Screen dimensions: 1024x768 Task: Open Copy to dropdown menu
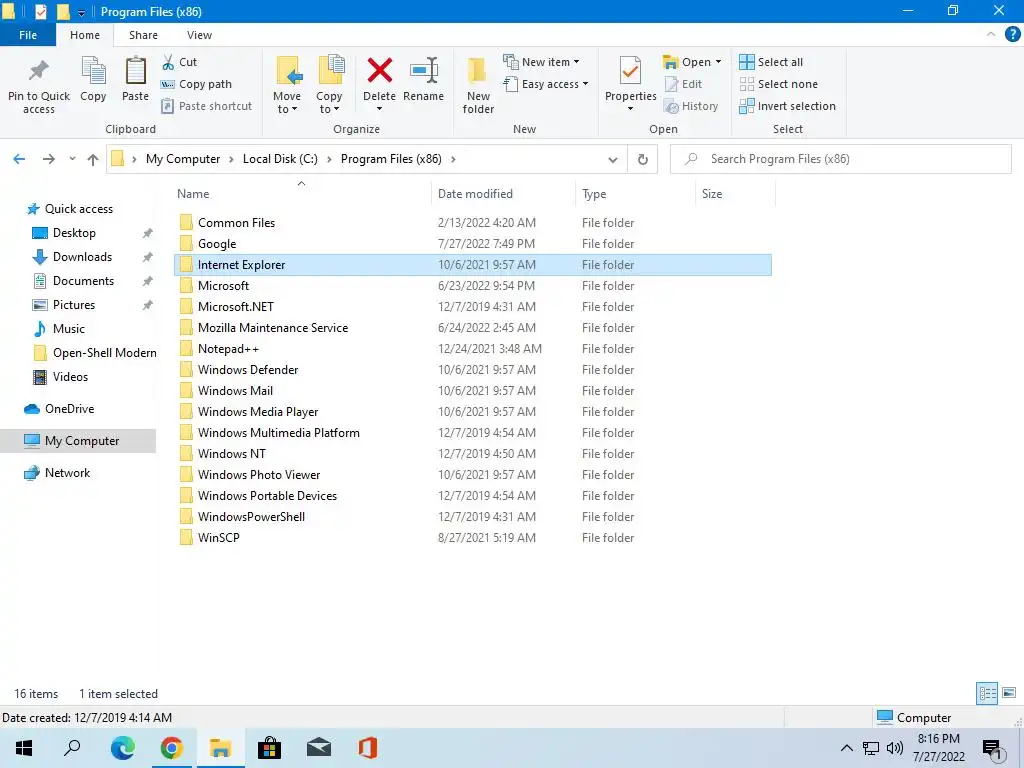pos(329,85)
